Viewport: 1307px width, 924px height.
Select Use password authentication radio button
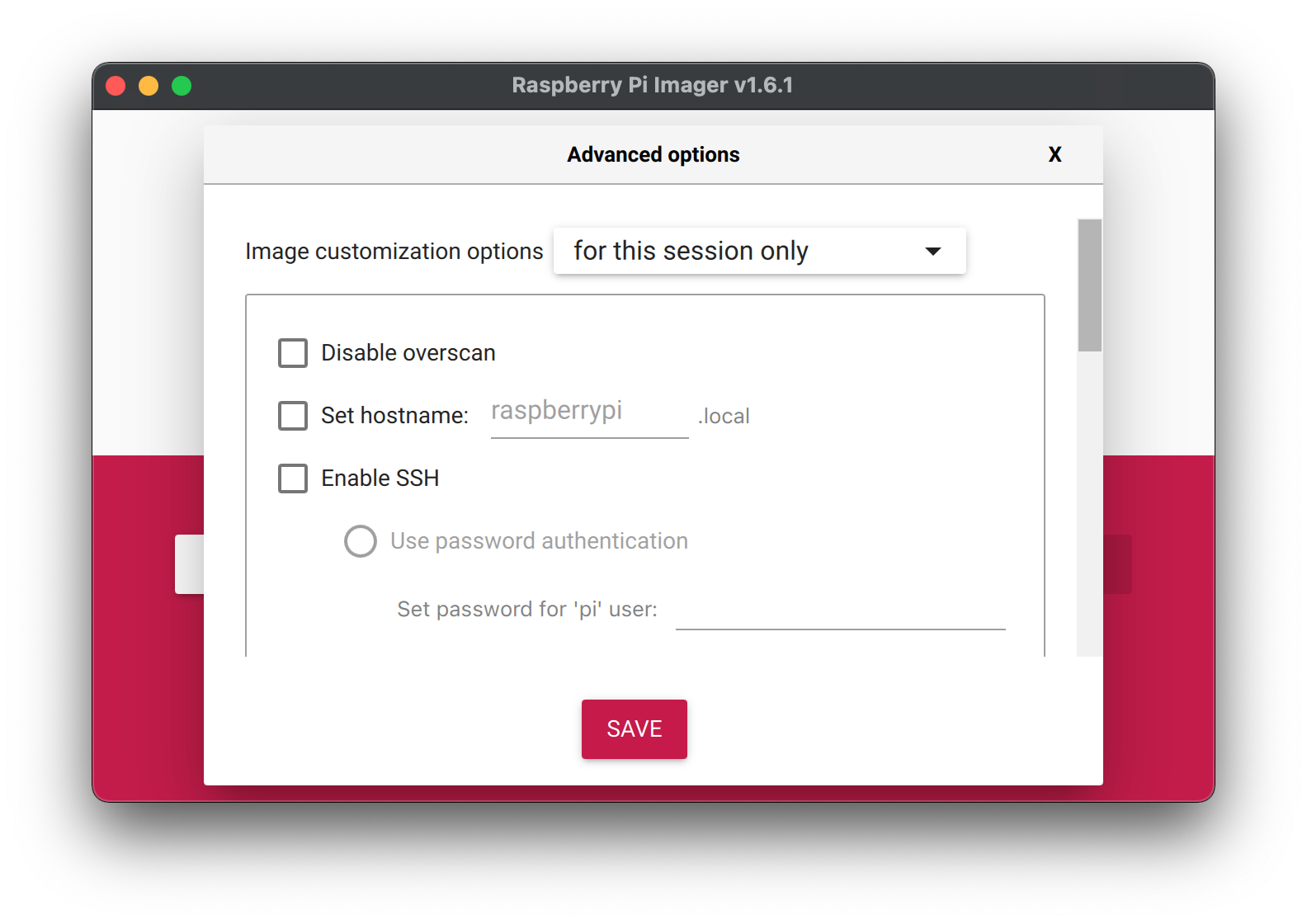click(x=361, y=541)
